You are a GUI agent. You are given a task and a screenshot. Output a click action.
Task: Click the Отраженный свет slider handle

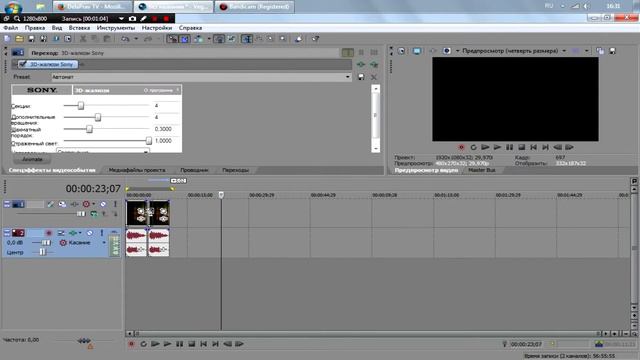[149, 140]
